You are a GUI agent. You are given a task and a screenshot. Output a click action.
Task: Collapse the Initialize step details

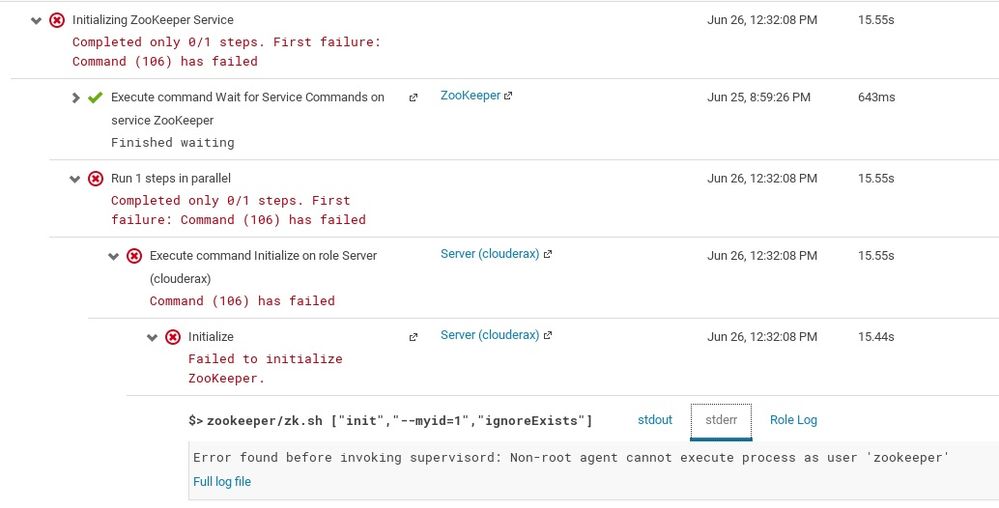point(152,337)
